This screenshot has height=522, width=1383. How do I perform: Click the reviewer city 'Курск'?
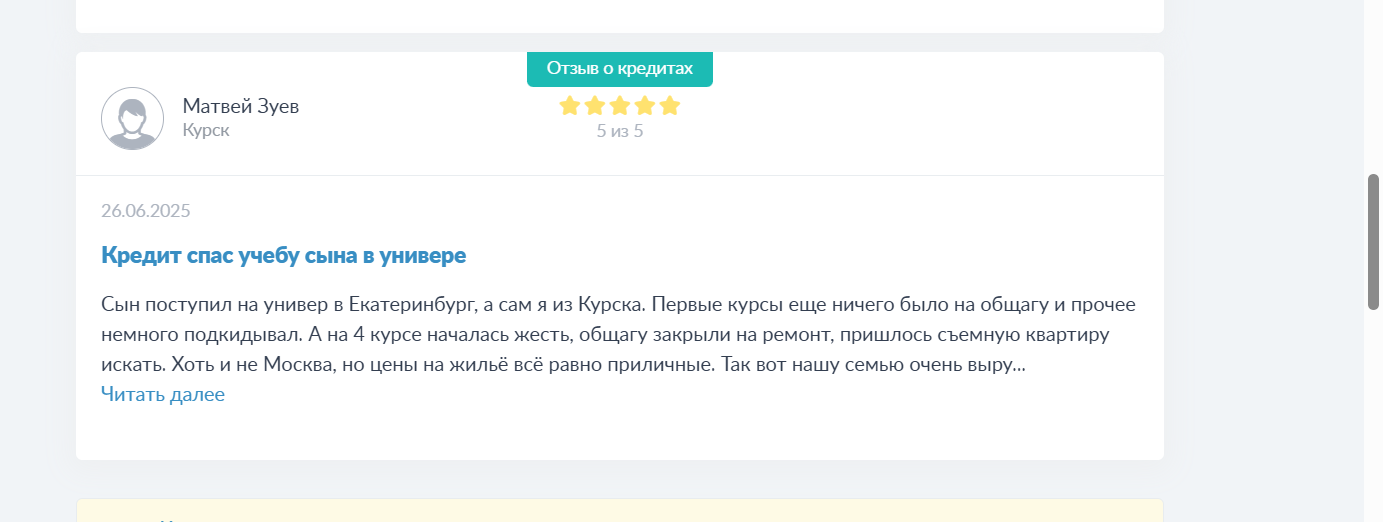pos(206,130)
